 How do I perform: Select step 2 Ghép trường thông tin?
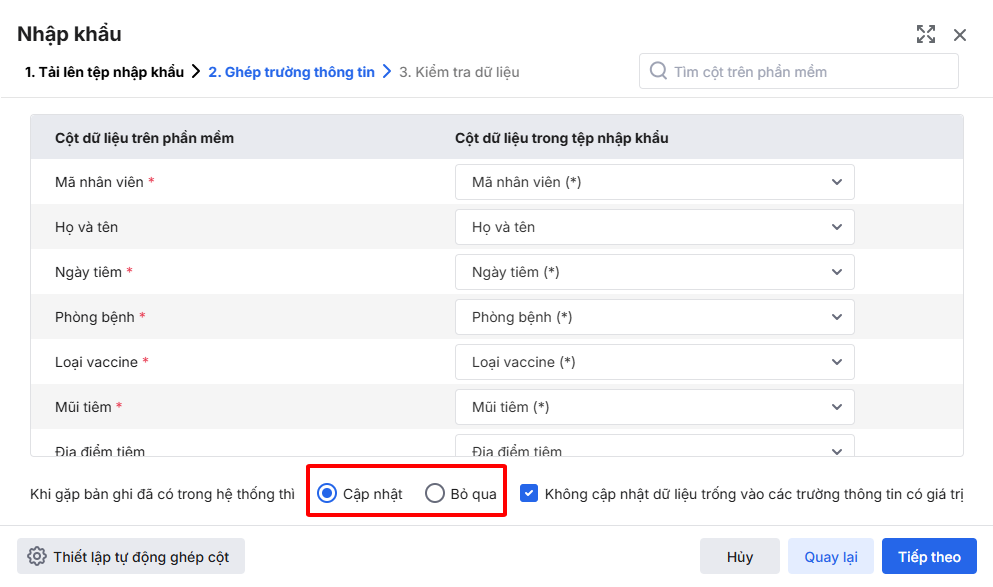pos(291,72)
